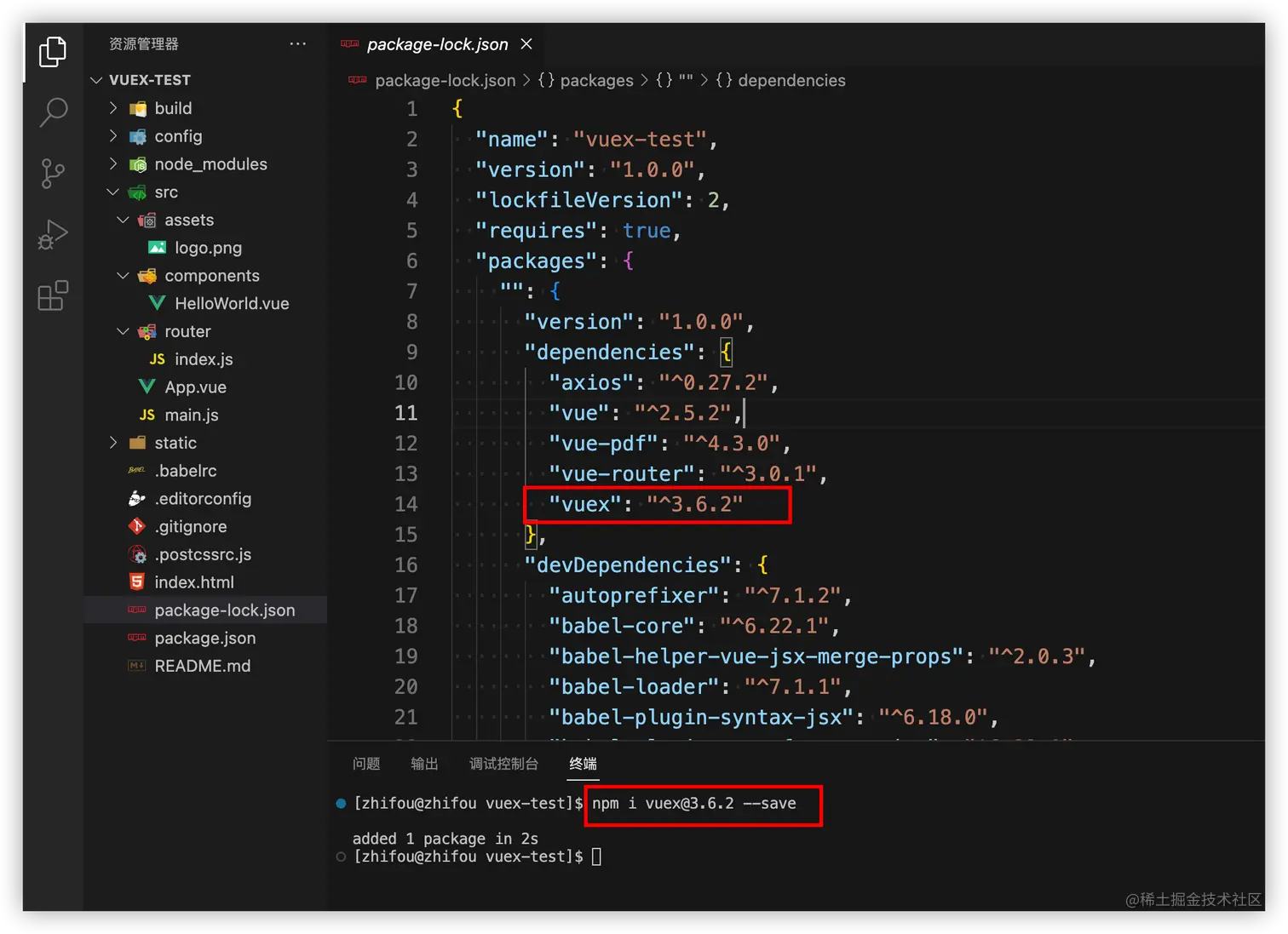Open the Search view in activity bar
1288x934 pixels.
click(x=53, y=112)
